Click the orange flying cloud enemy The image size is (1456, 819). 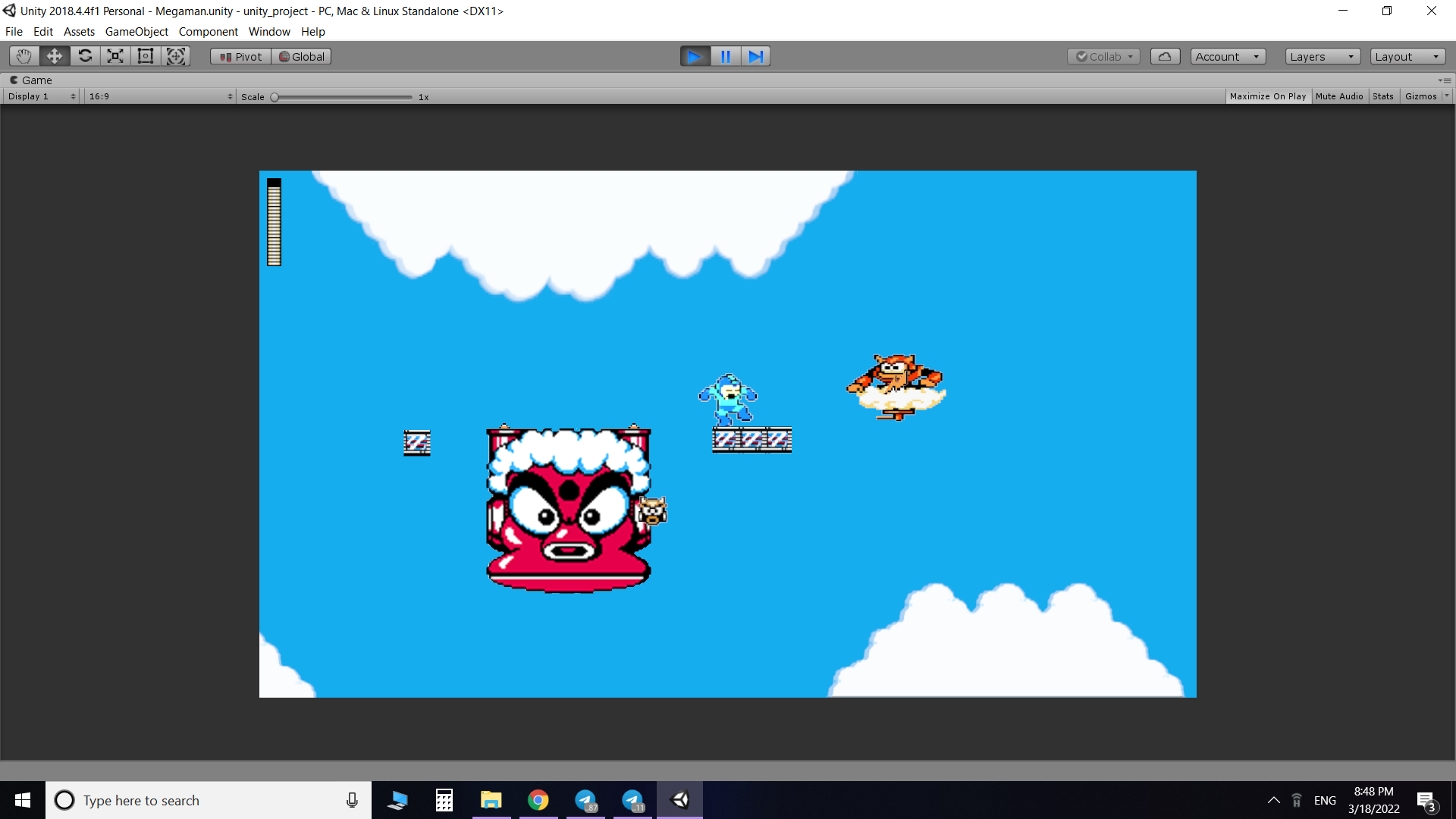click(x=896, y=388)
